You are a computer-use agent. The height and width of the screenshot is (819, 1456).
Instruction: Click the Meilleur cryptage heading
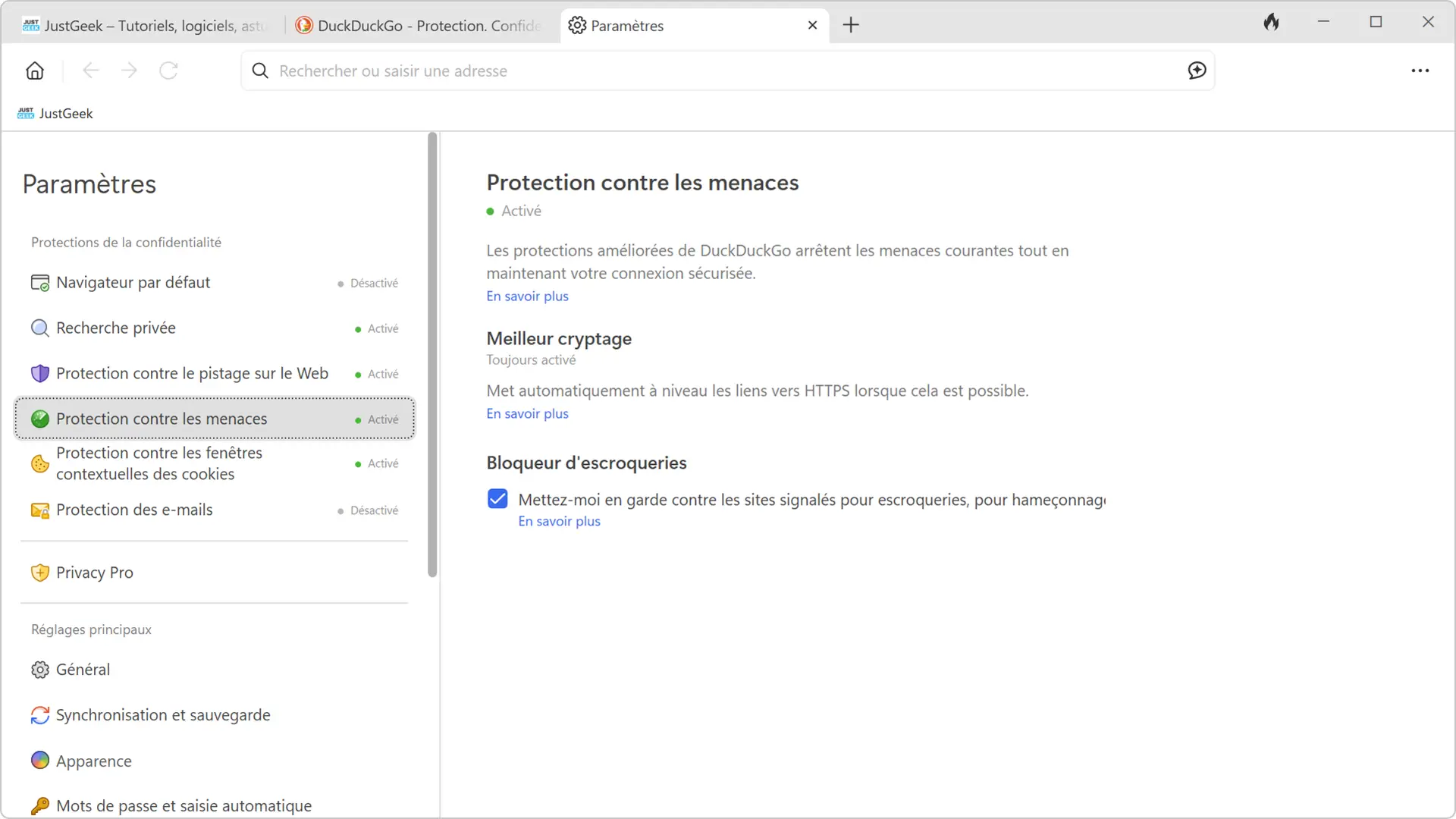point(559,339)
